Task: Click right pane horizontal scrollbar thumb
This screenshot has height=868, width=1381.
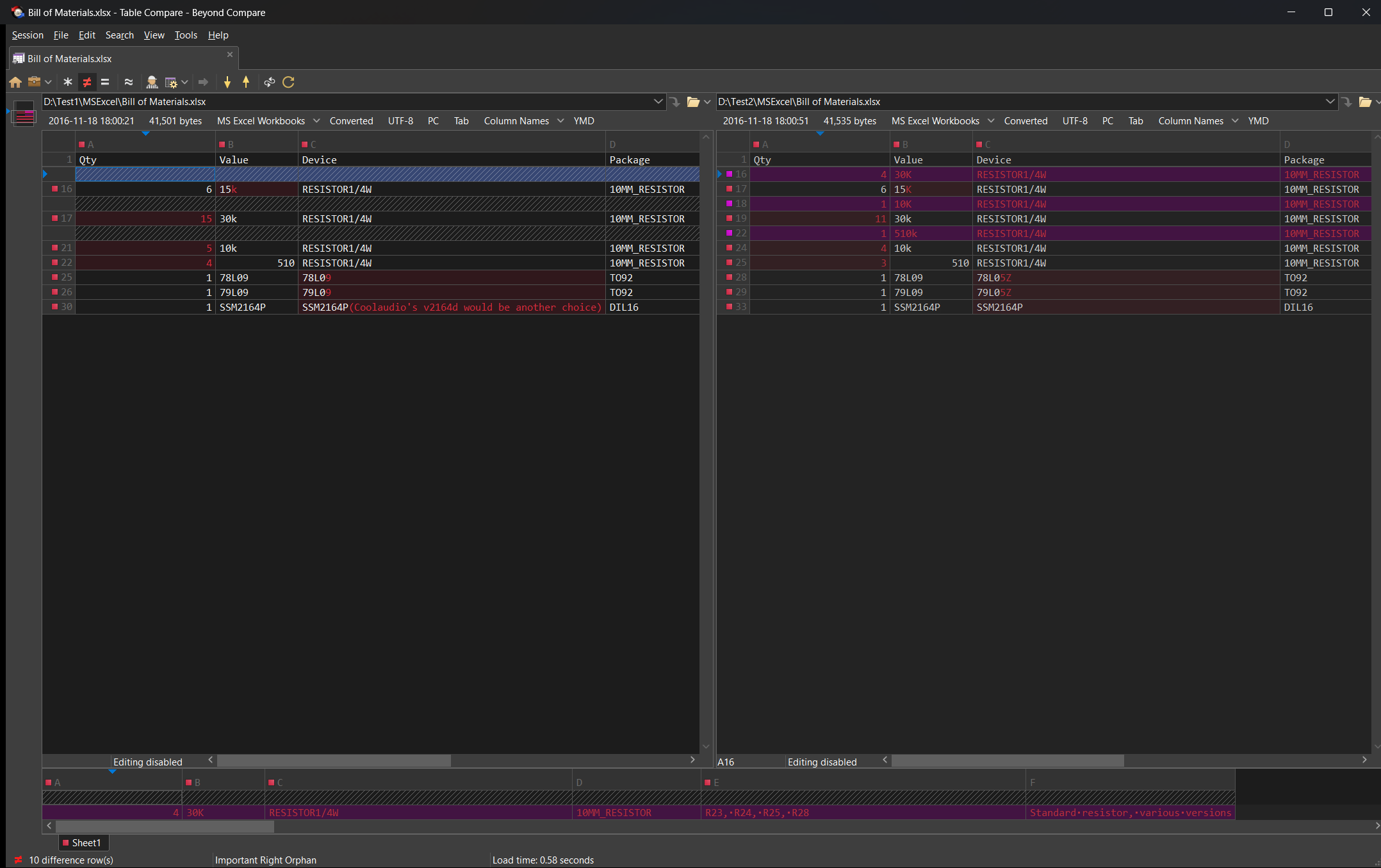Action: coord(1008,760)
